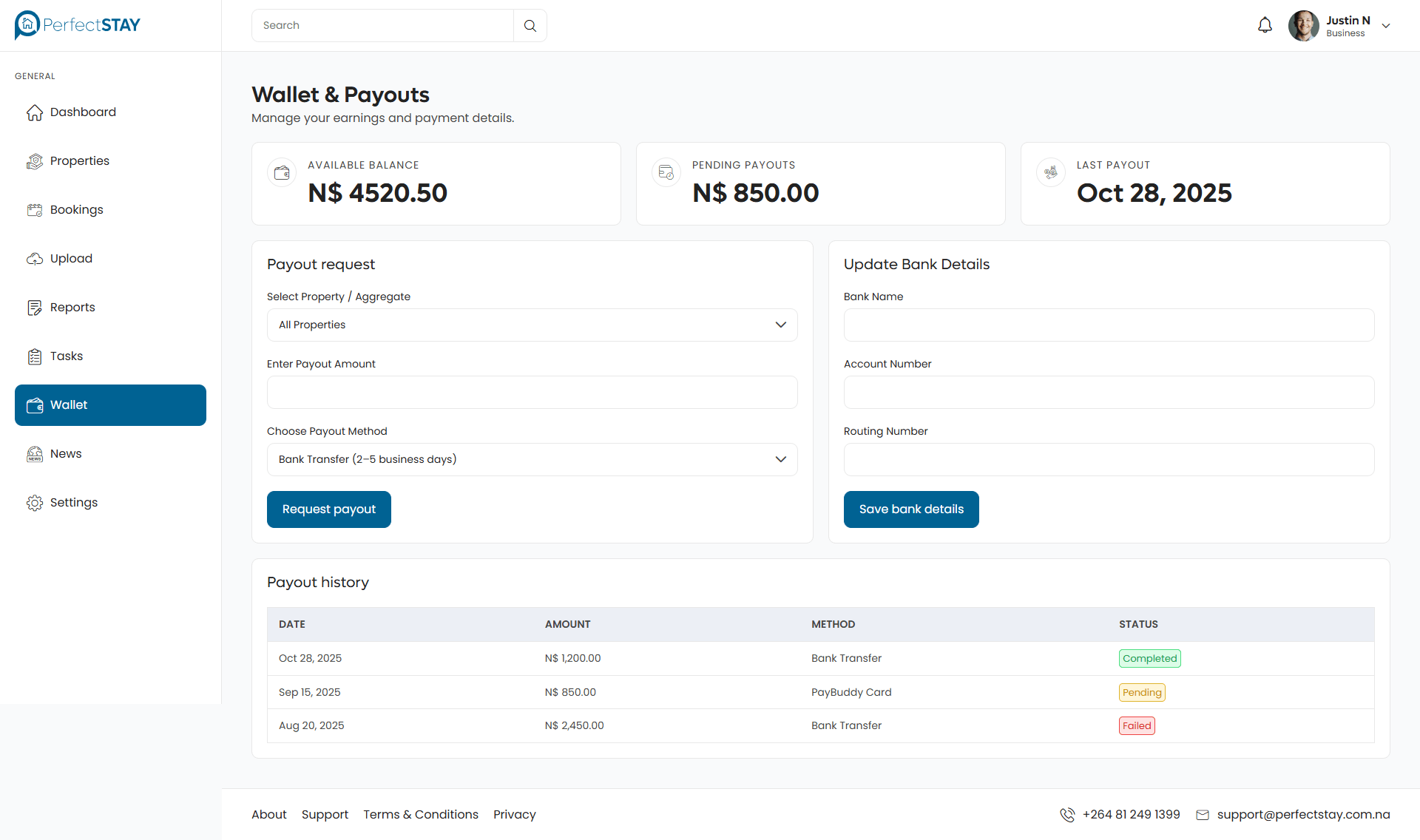Screen dimensions: 1420x840
Task: Click Justin N's profile avatar
Action: click(x=1303, y=25)
